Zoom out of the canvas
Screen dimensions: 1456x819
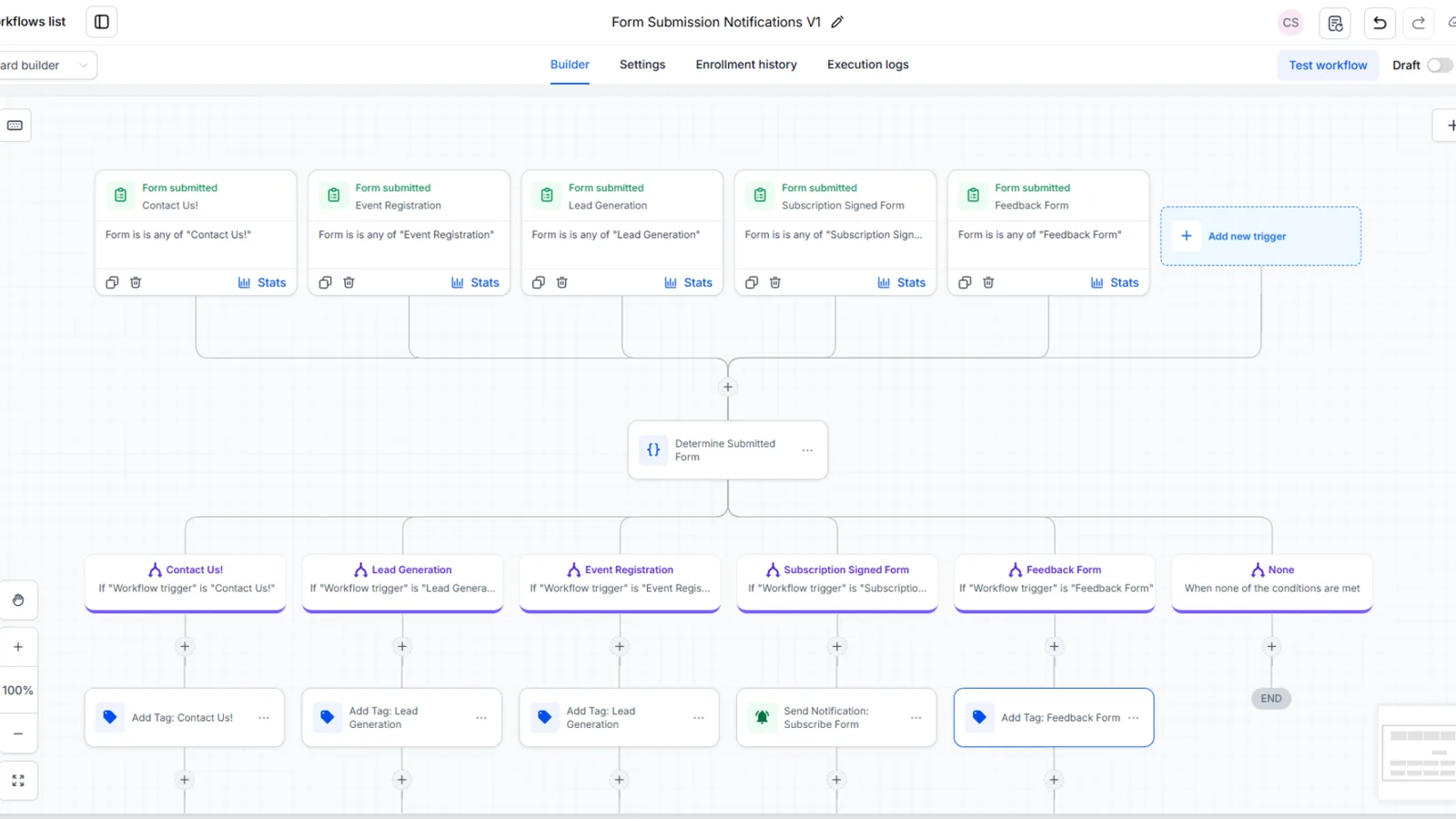click(x=18, y=733)
